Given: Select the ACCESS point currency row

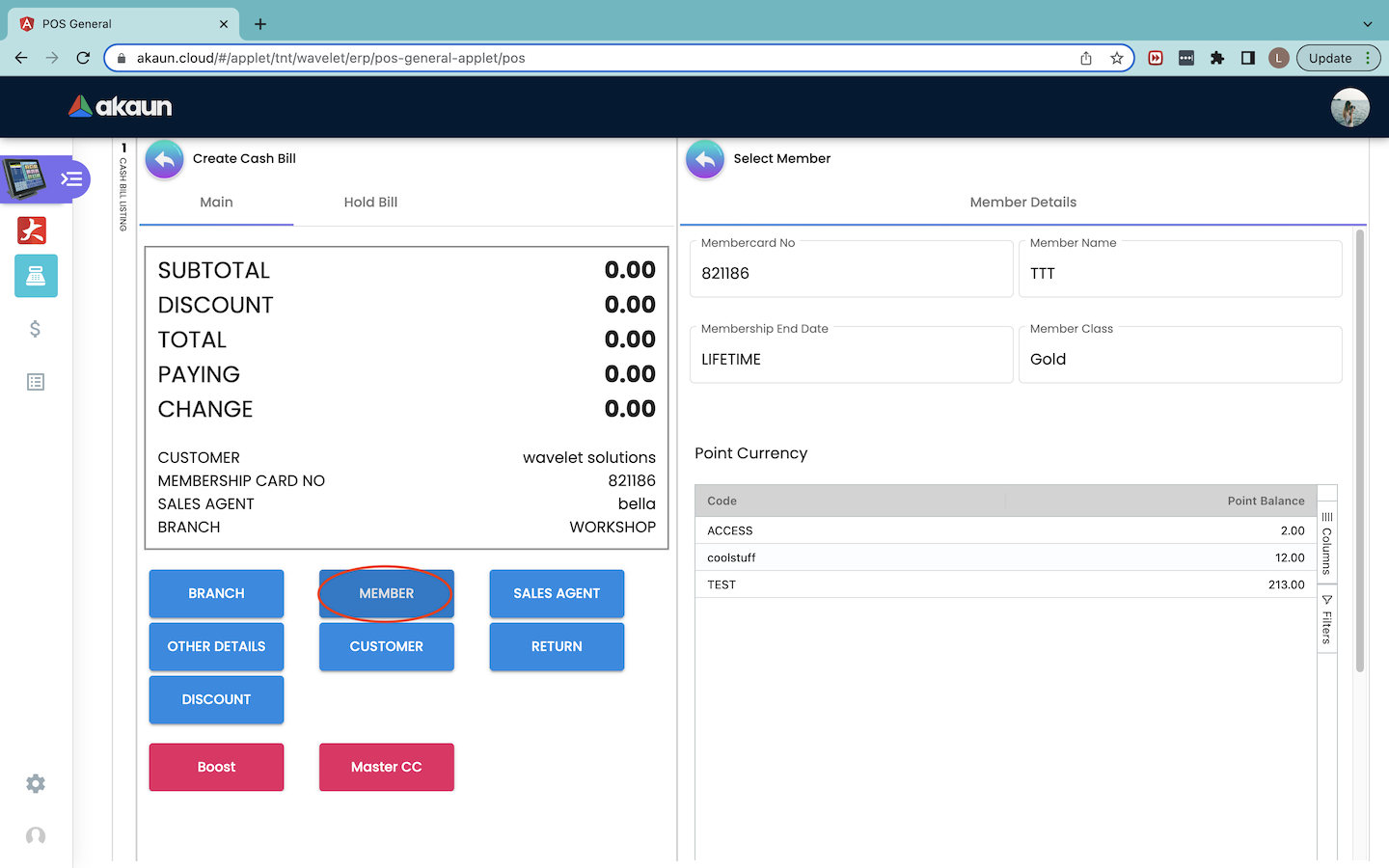Looking at the screenshot, I should click(x=1006, y=530).
